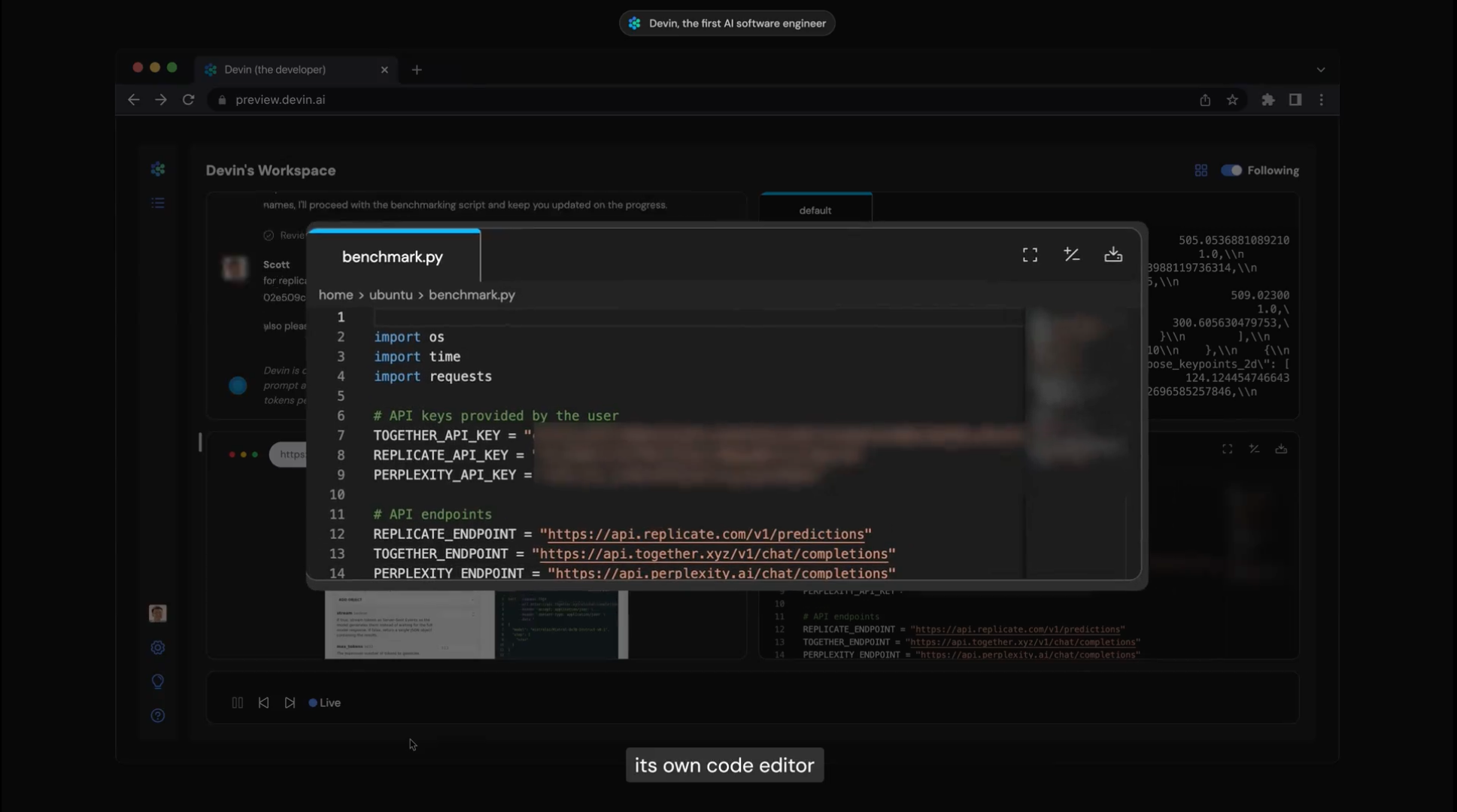Click line 1 in the code editor

[699, 317]
